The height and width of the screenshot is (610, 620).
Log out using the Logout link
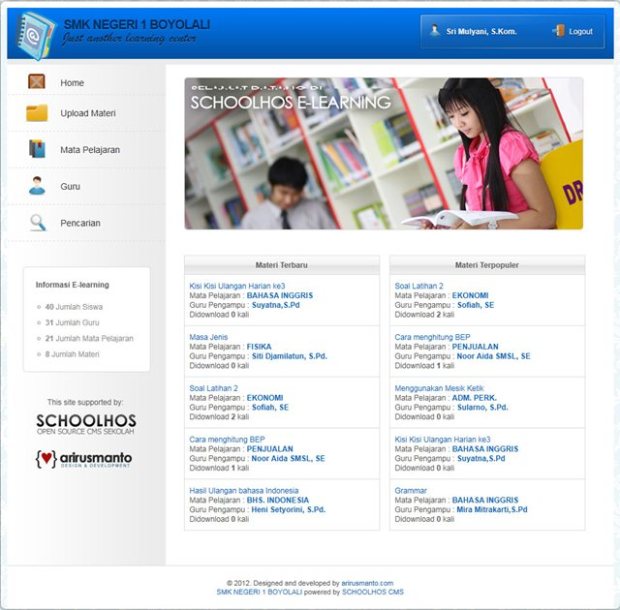point(580,32)
